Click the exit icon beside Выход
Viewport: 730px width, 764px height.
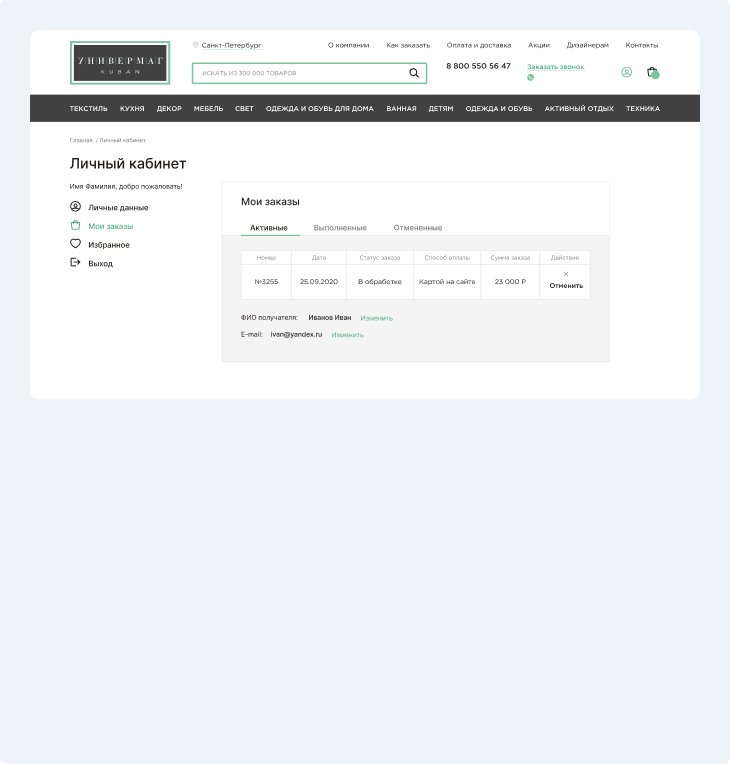pyautogui.click(x=76, y=263)
